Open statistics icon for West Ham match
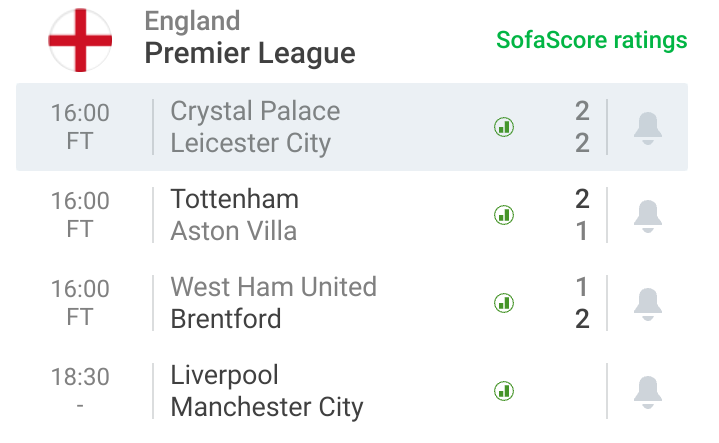The width and height of the screenshot is (719, 443). click(x=503, y=303)
